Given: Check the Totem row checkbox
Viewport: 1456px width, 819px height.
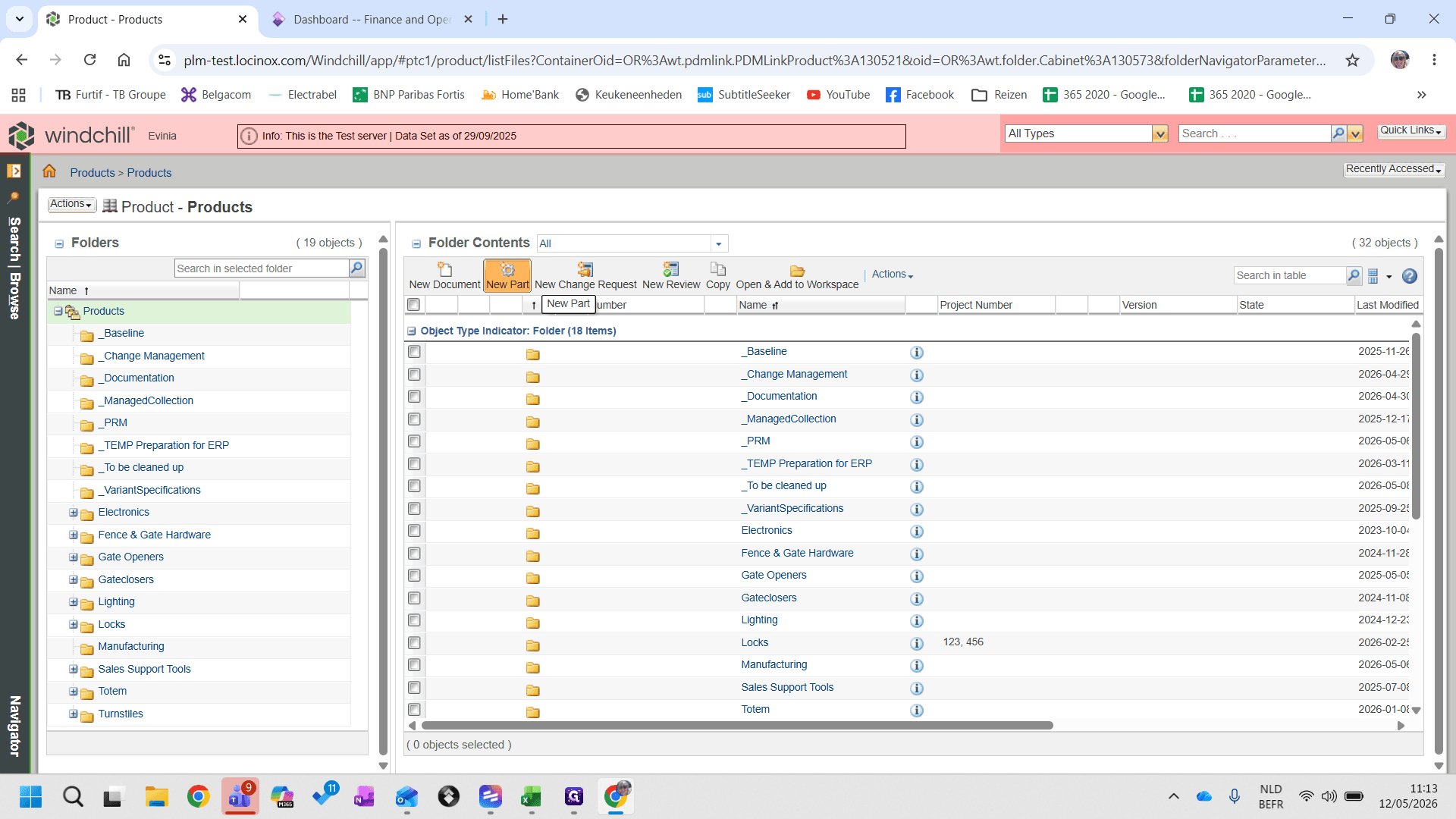Looking at the screenshot, I should 414,710.
